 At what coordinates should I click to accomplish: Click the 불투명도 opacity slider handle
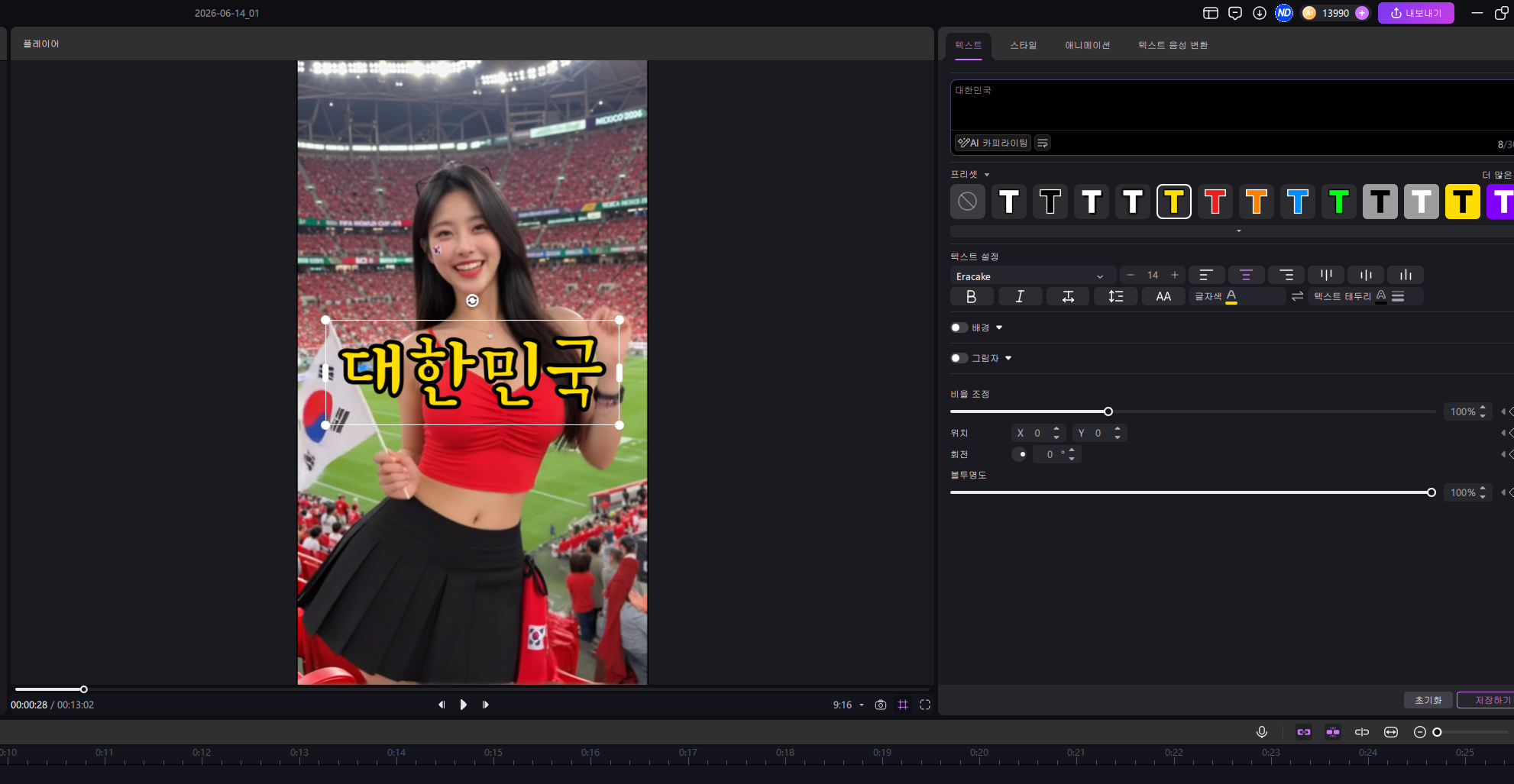(1432, 492)
